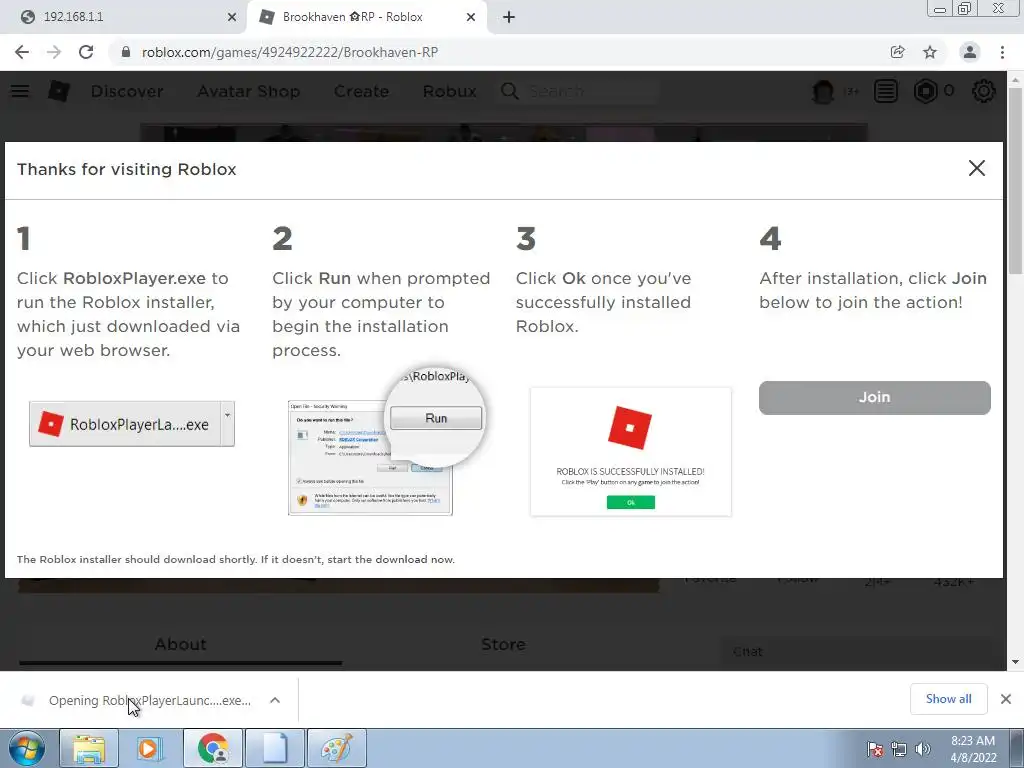
Task: Click the lock icon in address bar
Action: (x=126, y=52)
